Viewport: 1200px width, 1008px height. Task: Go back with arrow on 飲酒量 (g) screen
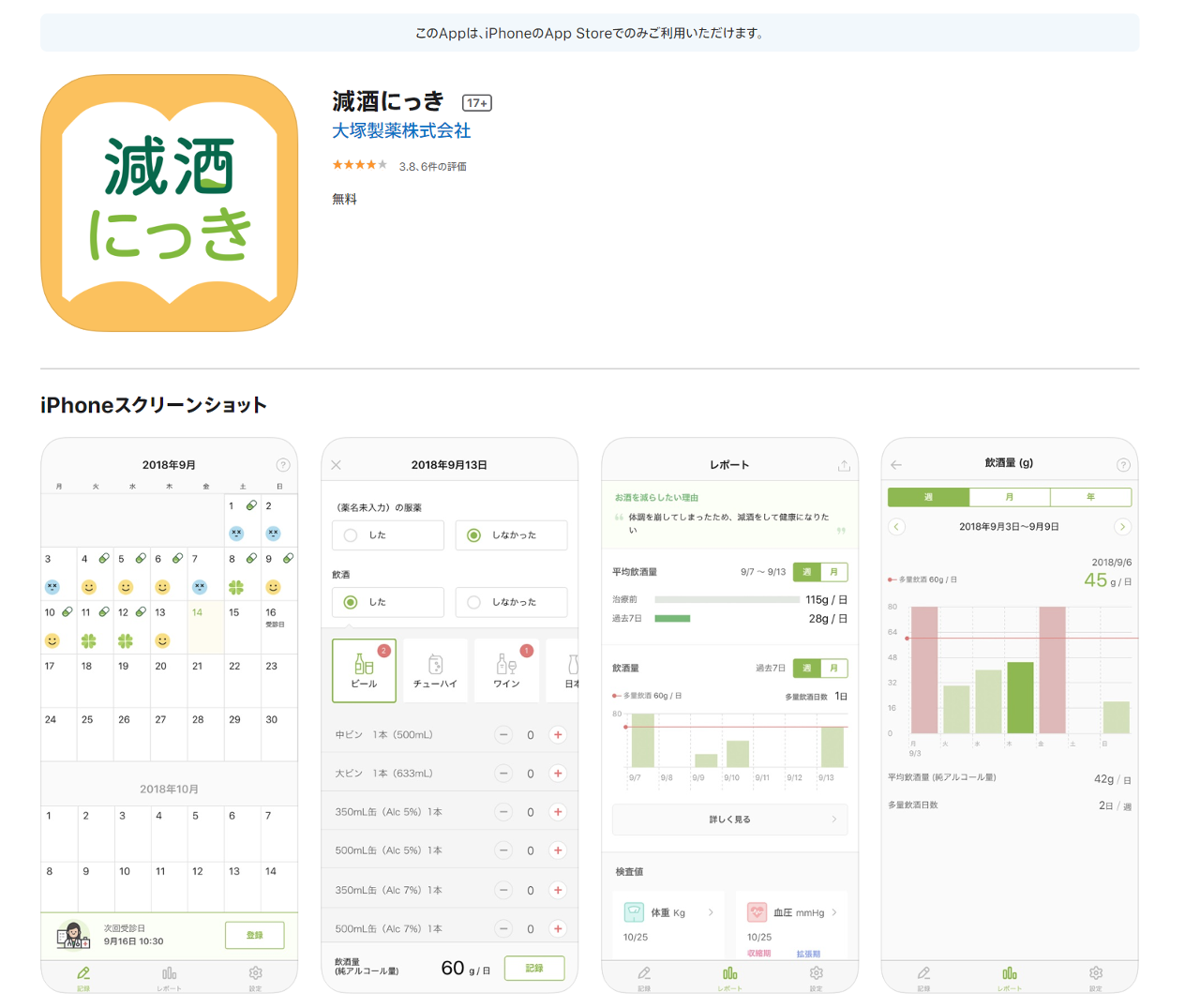click(x=896, y=465)
